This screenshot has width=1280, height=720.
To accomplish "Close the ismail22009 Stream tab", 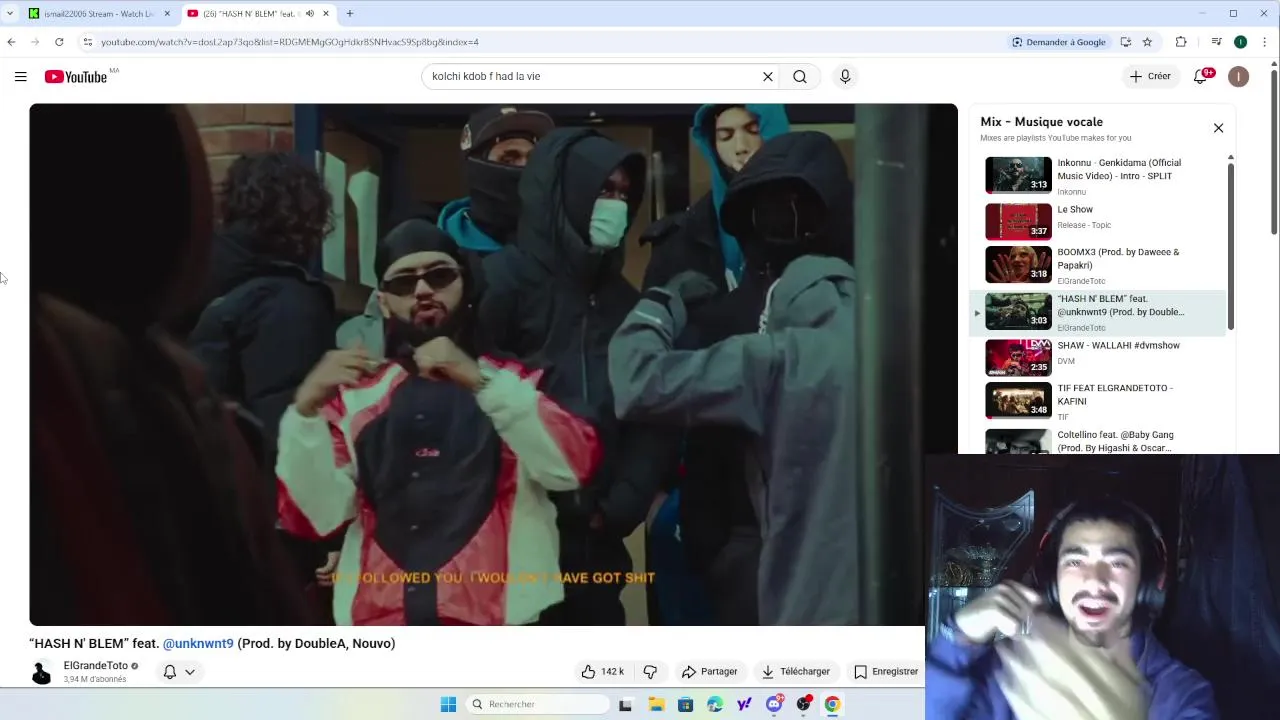I will [x=167, y=14].
